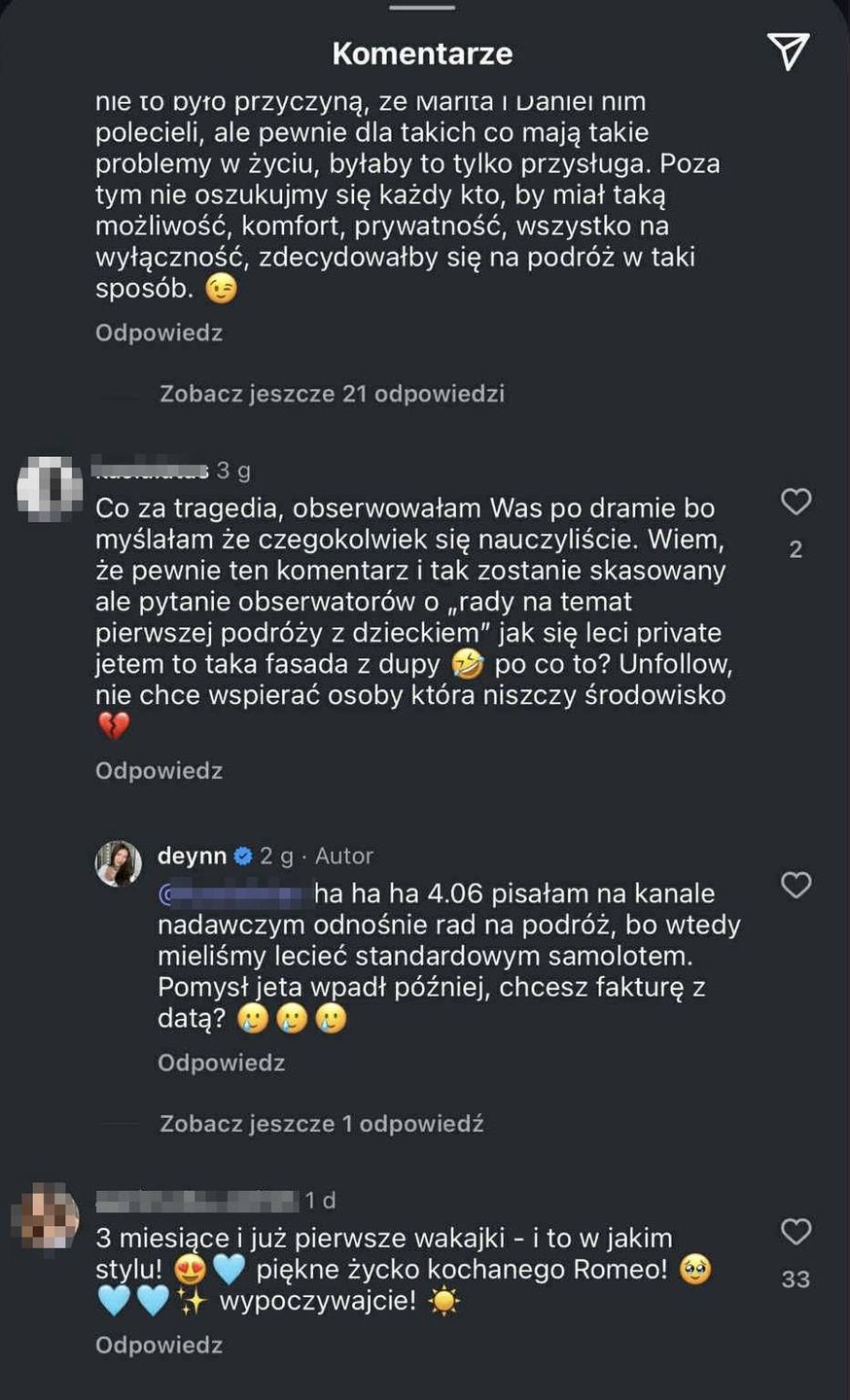Viewport: 850px width, 1400px height.
Task: Click Odpowiedz under the comment ending "sposób."
Action: [159, 333]
